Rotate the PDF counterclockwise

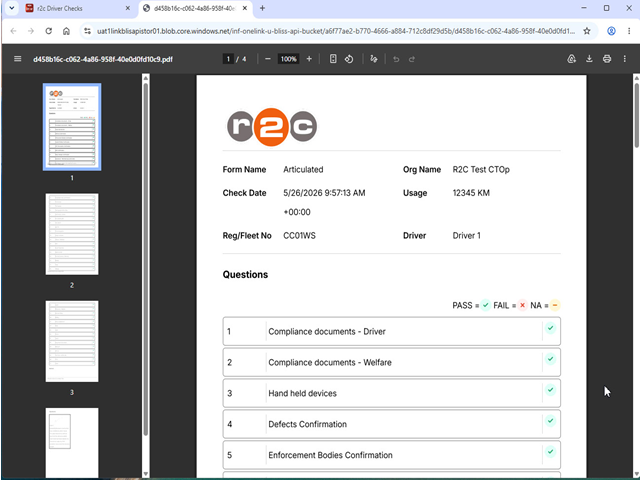[349, 59]
